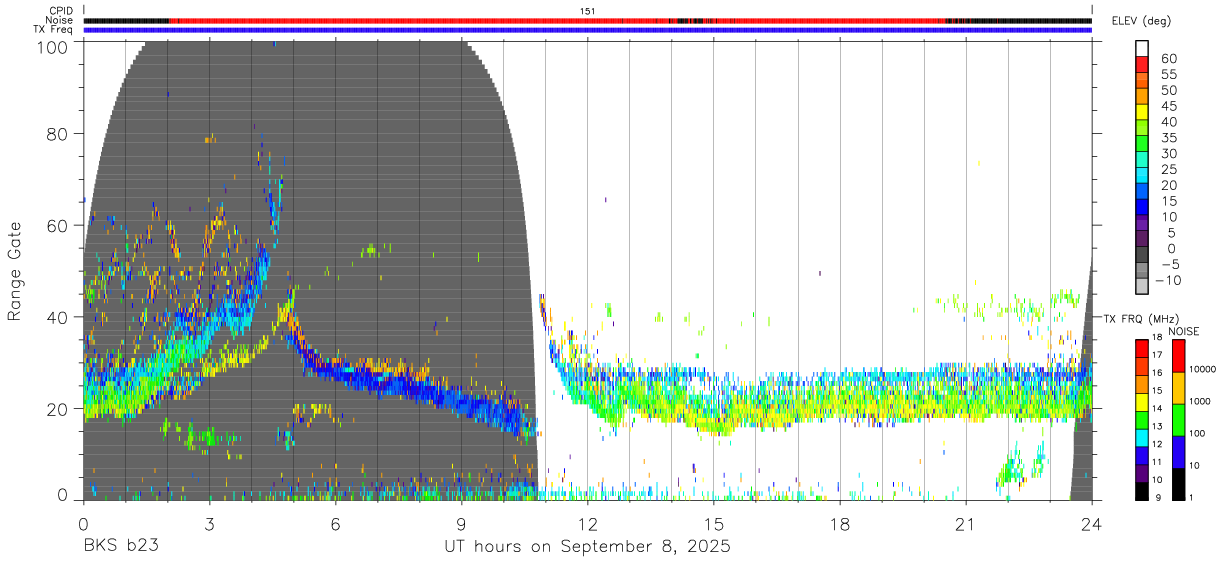Click the red and black Noise strip
The height and width of the screenshot is (567, 1228).
pyautogui.click(x=588, y=20)
